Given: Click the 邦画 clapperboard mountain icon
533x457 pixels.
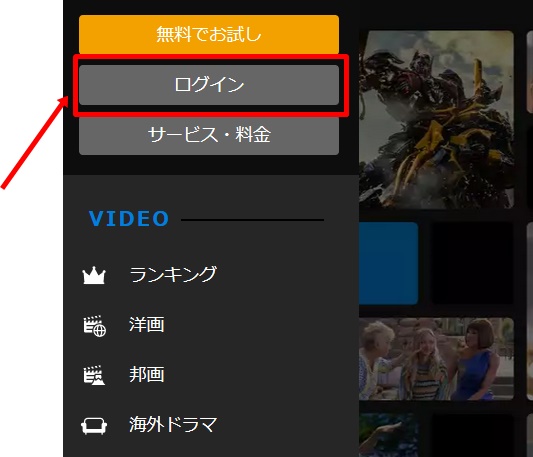Looking at the screenshot, I should (x=94, y=375).
